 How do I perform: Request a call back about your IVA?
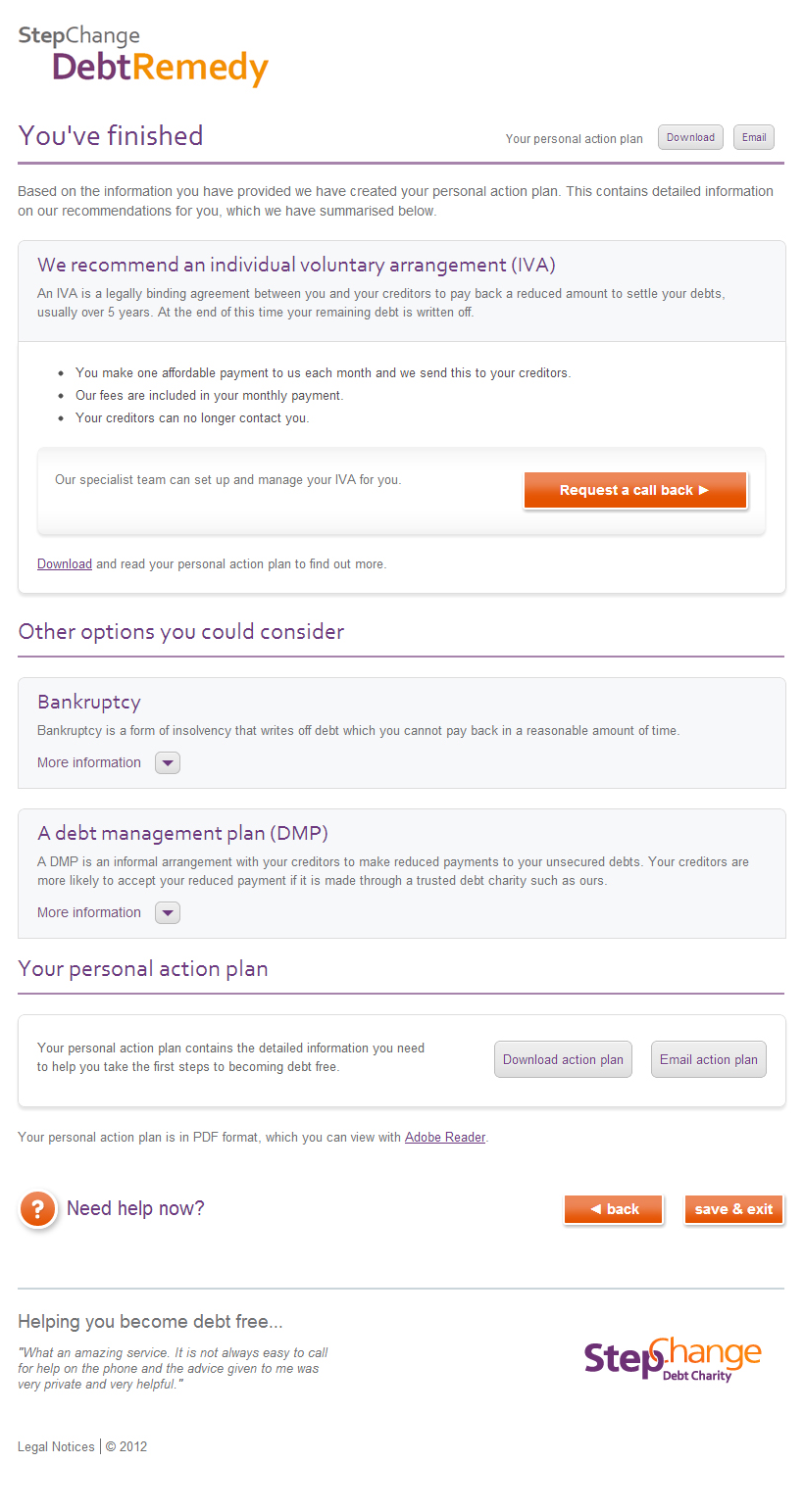[635, 490]
